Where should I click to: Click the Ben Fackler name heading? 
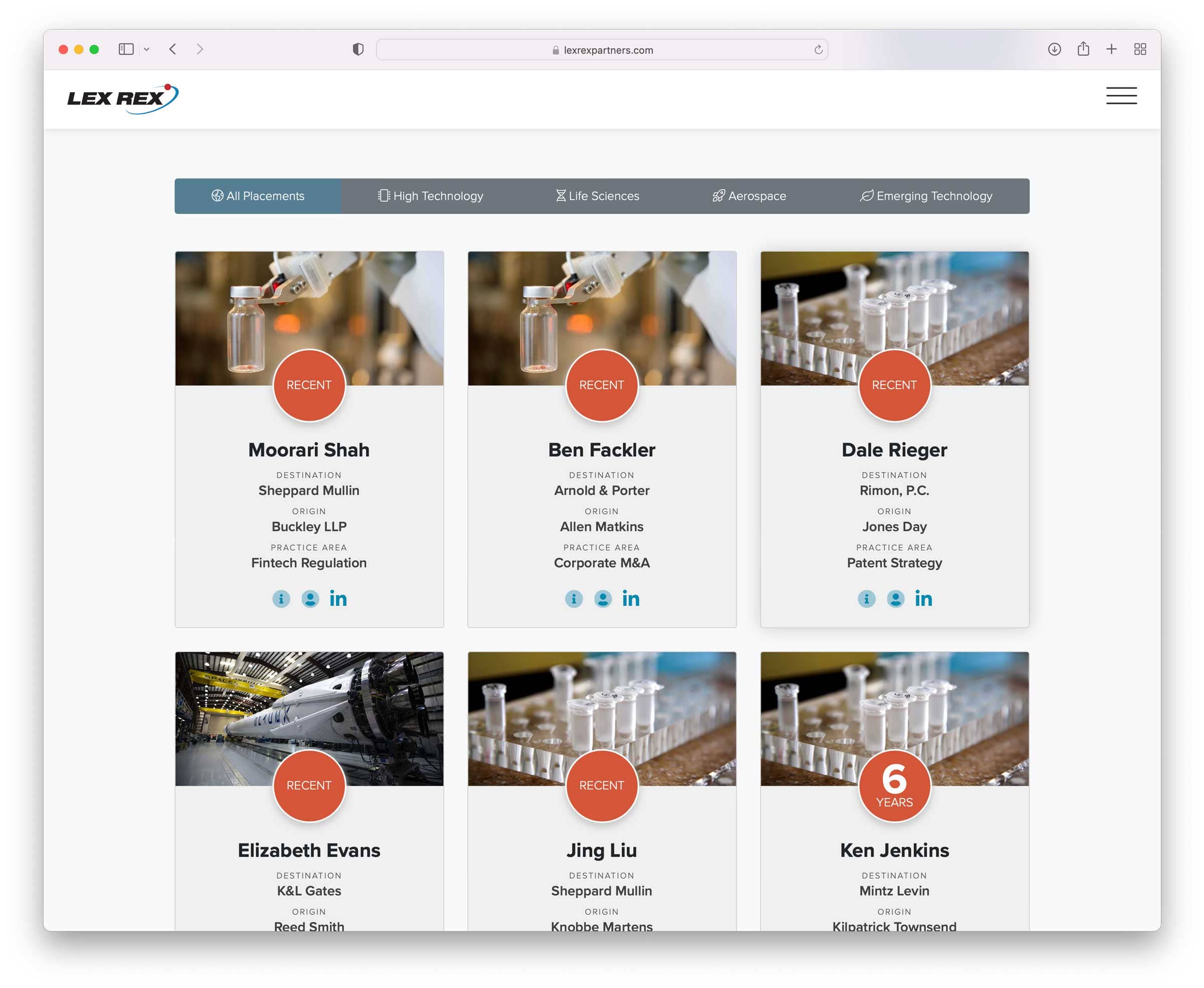point(601,449)
